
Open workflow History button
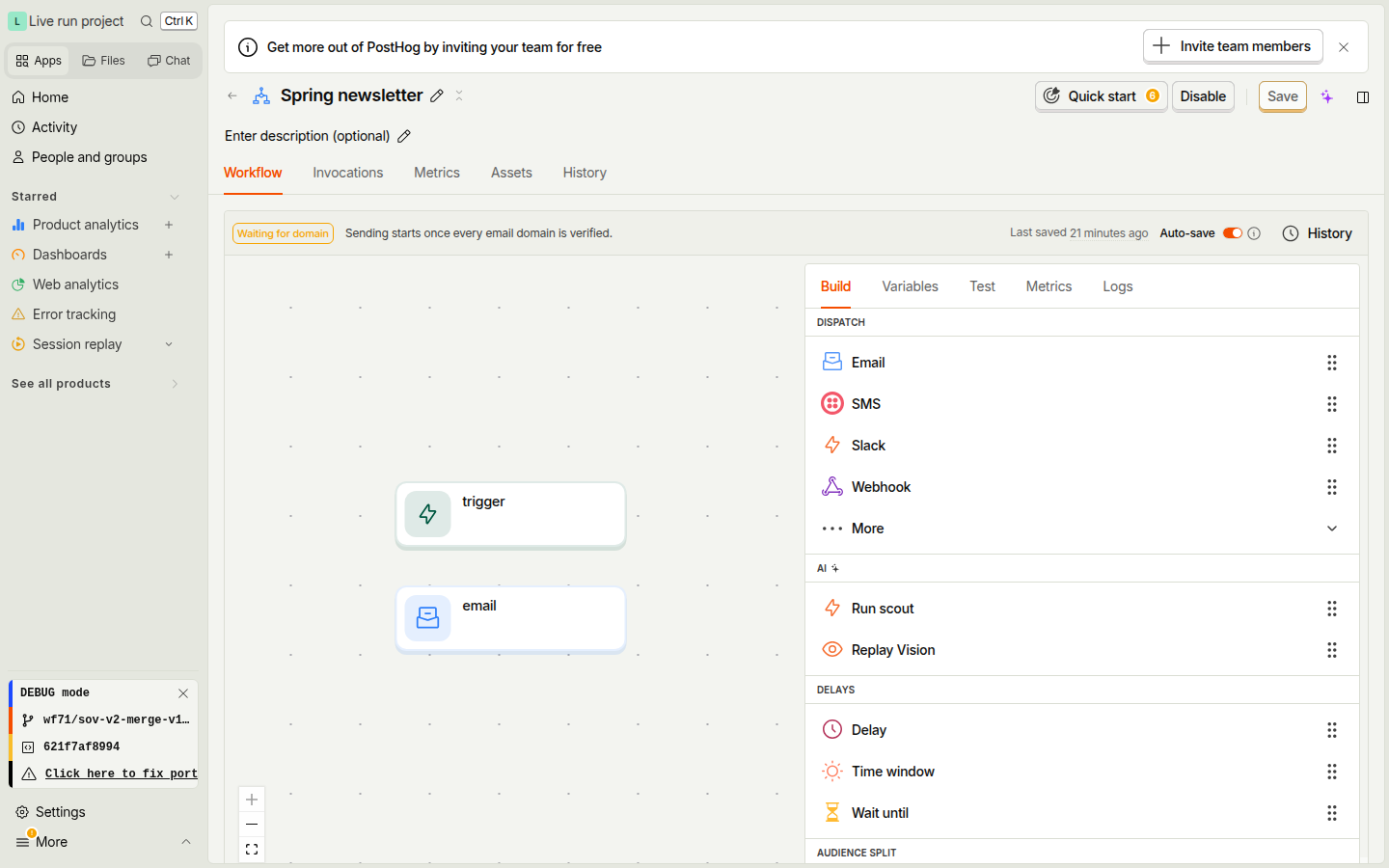pos(1318,233)
